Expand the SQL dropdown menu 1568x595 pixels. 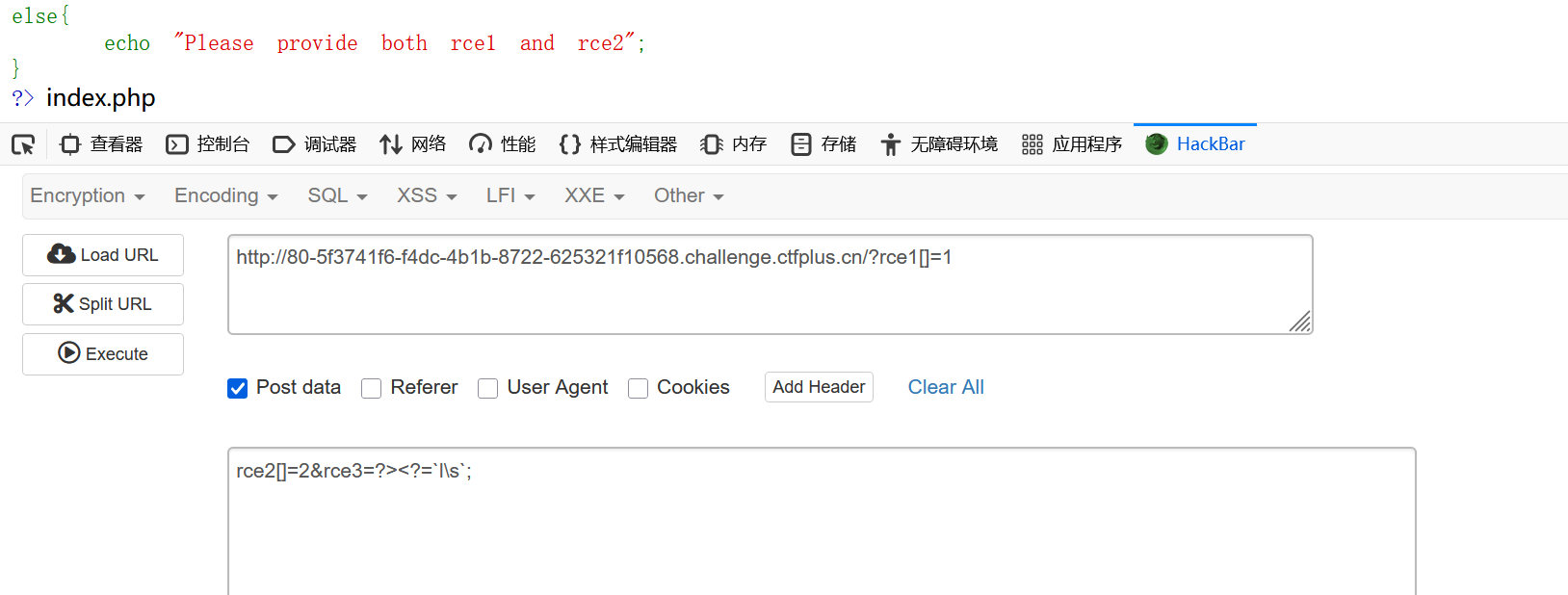pyautogui.click(x=337, y=195)
